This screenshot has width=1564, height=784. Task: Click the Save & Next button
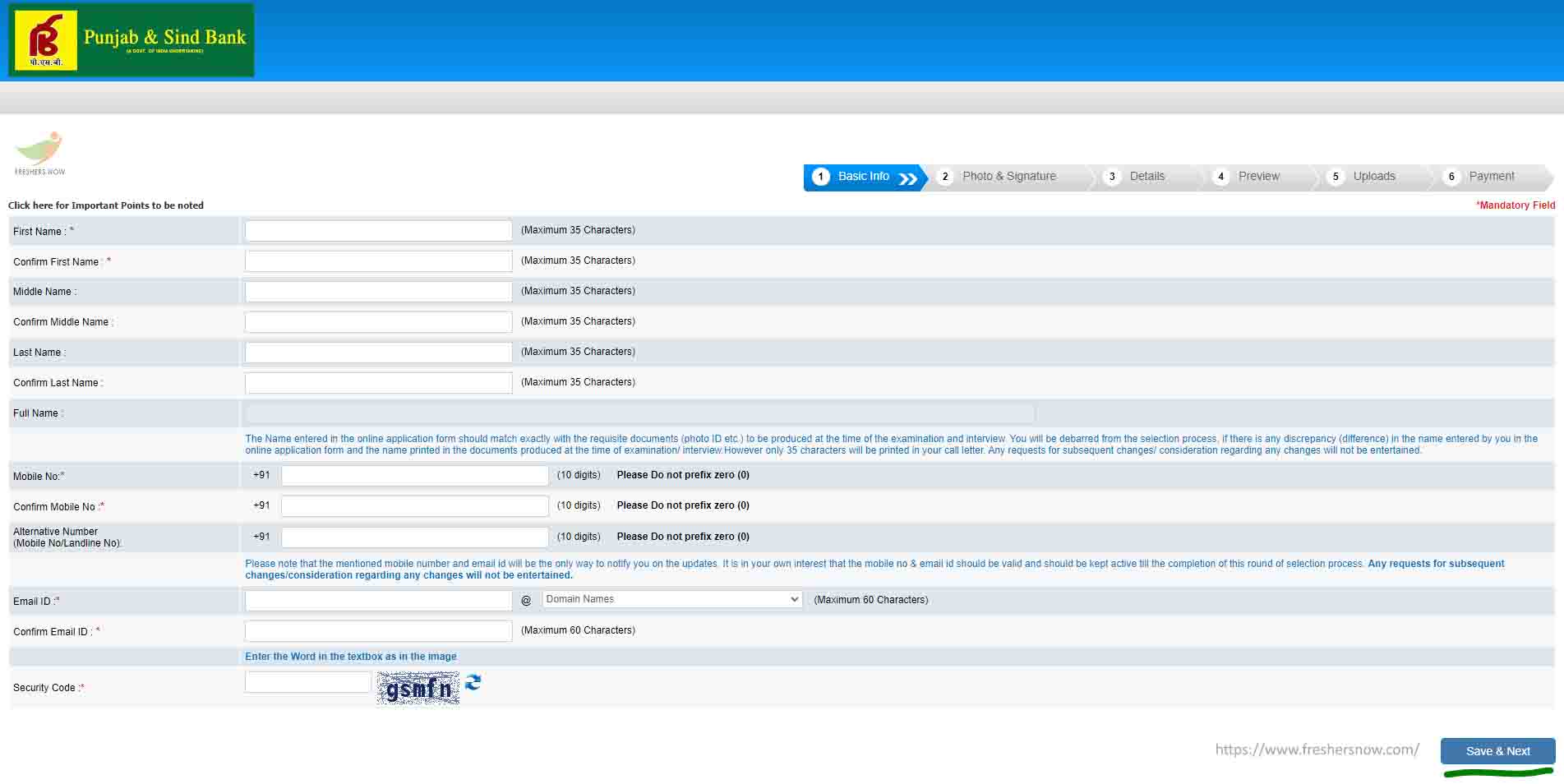[1497, 751]
